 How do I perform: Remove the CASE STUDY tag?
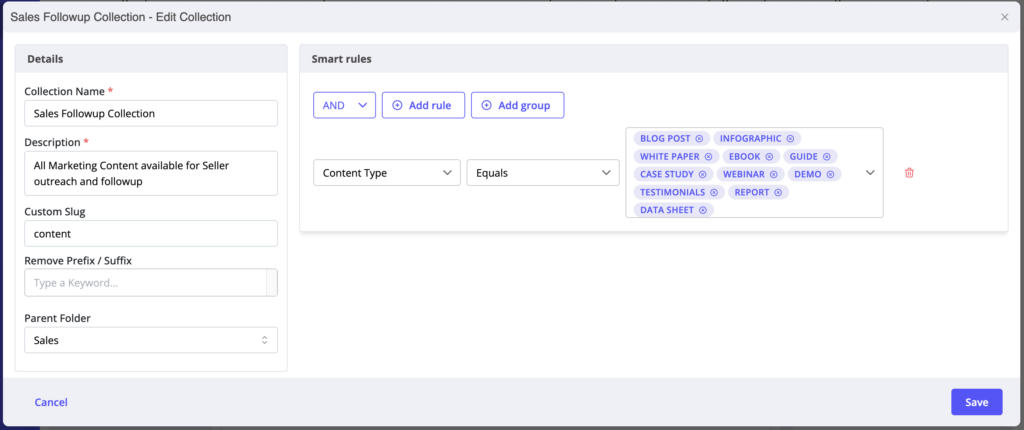703,174
